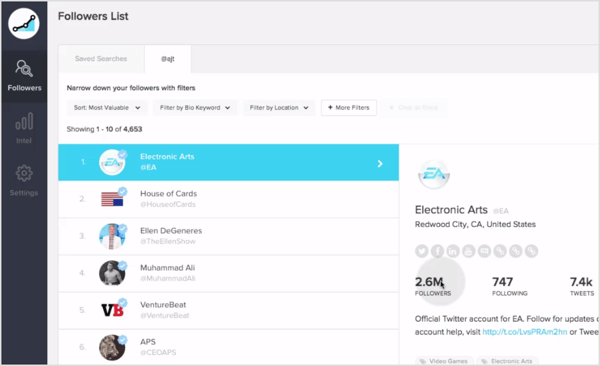Image resolution: width=600 pixels, height=366 pixels.
Task: Click the House of Cards flag avatar
Action: click(112, 199)
